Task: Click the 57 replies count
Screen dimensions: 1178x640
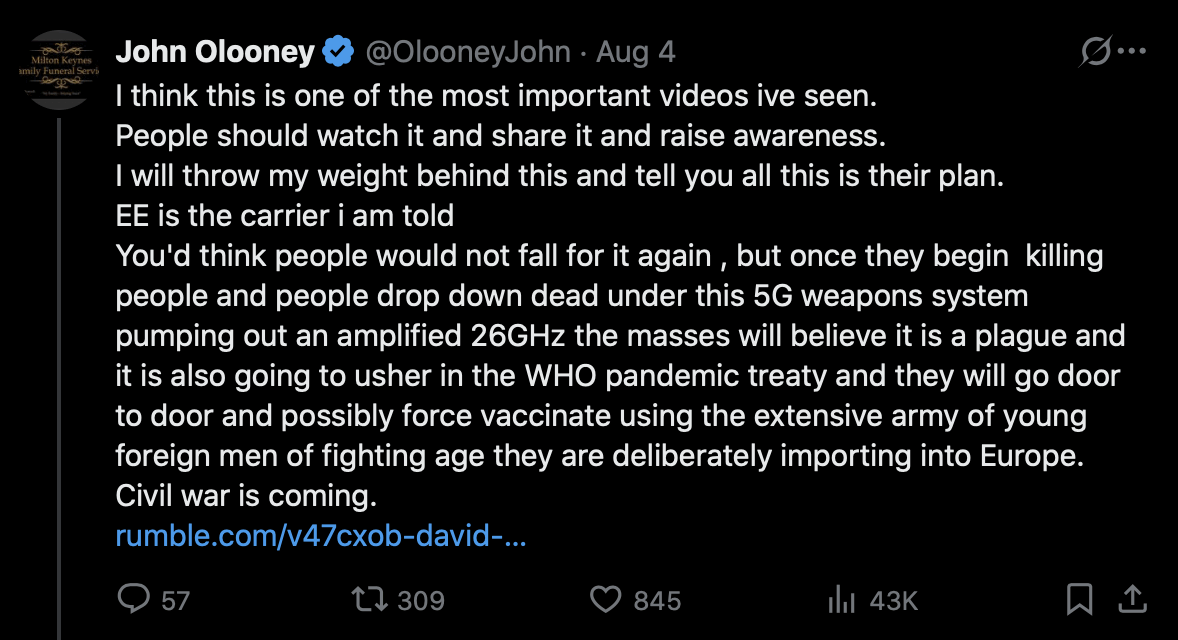Action: [175, 600]
